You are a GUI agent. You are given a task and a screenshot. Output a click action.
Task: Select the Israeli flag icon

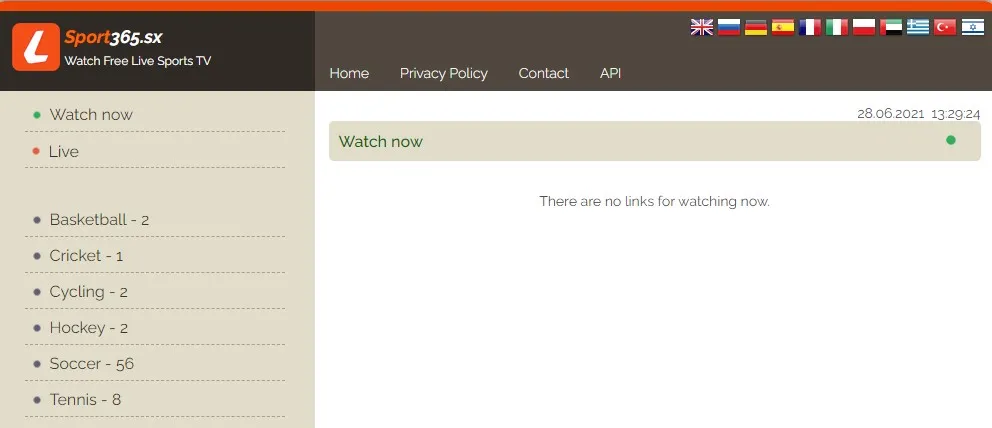[972, 27]
